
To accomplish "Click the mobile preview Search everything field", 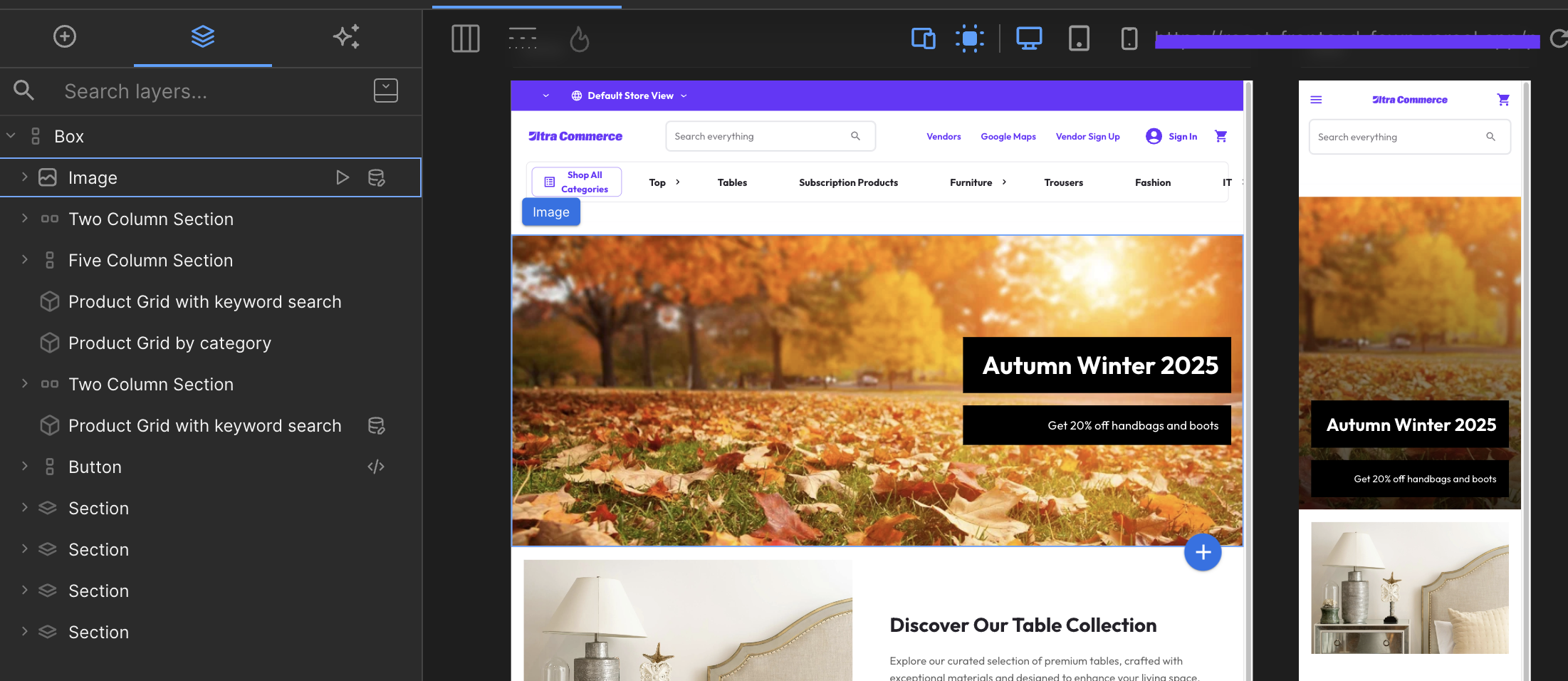I will [x=1409, y=137].
